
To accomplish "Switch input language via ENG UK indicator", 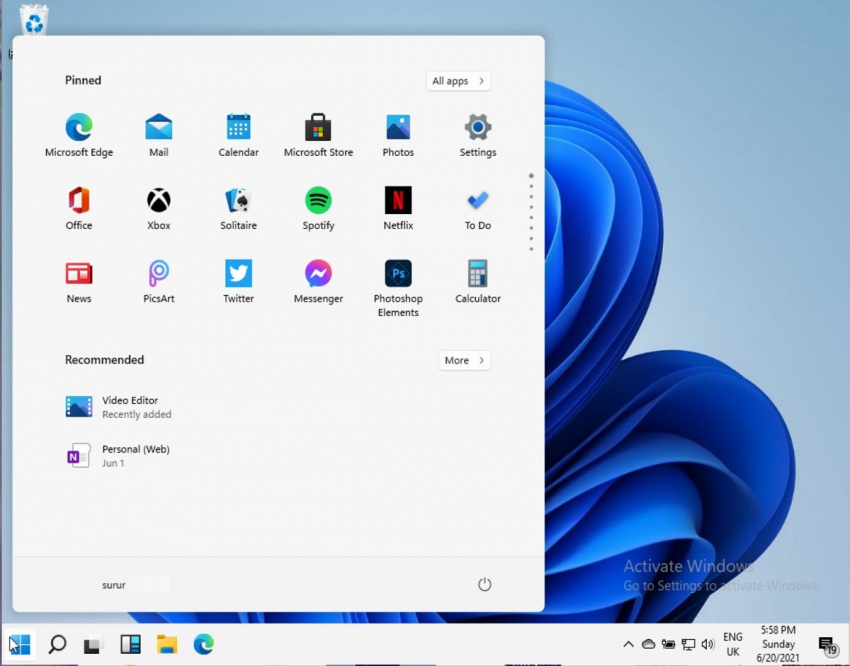I will point(733,644).
